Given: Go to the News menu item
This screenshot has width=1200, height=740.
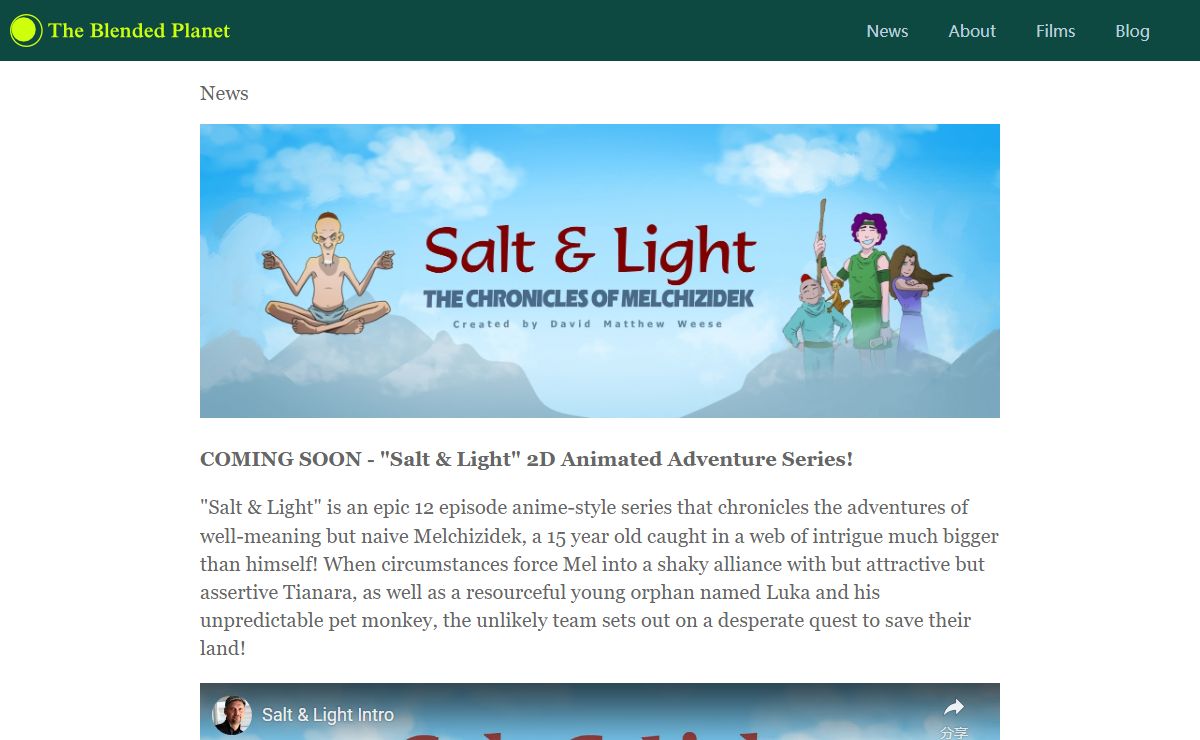Looking at the screenshot, I should (x=887, y=31).
